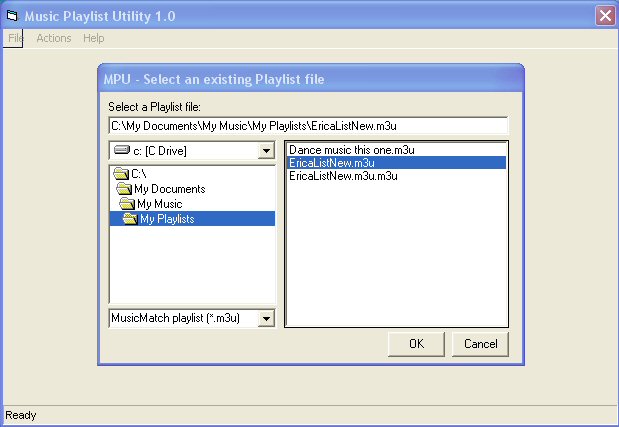
Task: Click the My Playlists folder icon
Action: coord(130,219)
